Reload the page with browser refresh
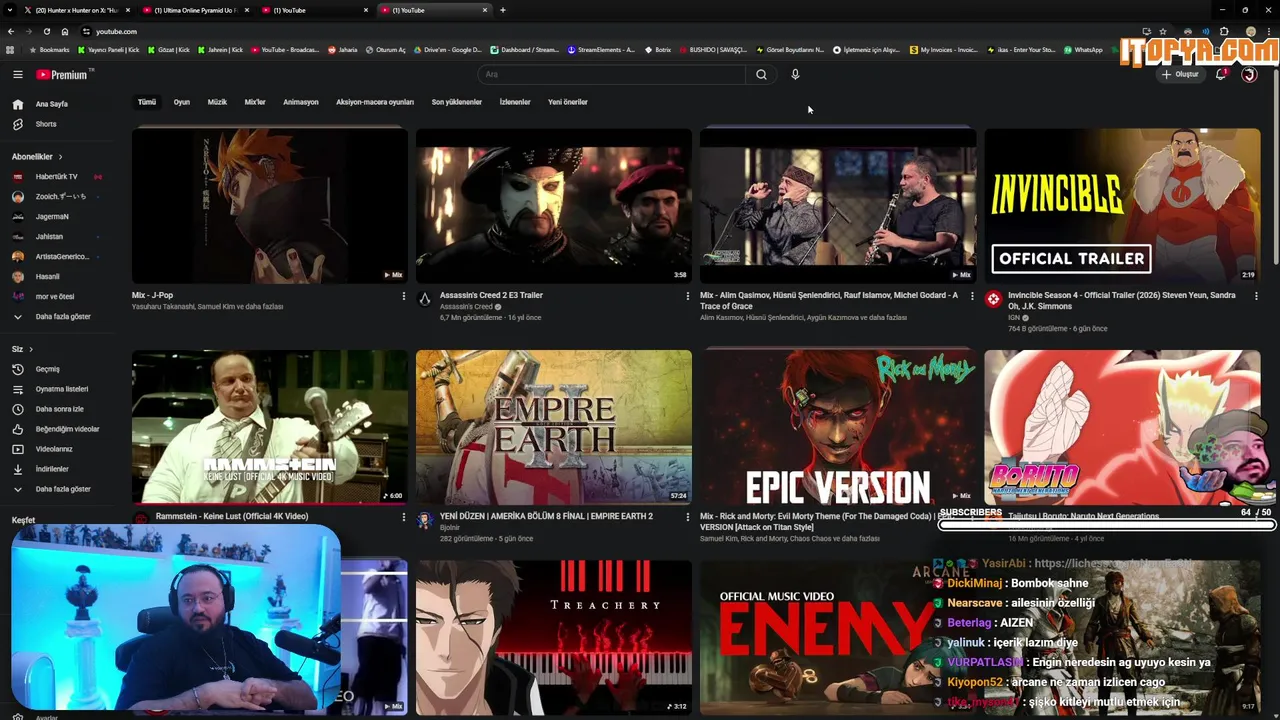This screenshot has height=720, width=1280. coord(46,31)
